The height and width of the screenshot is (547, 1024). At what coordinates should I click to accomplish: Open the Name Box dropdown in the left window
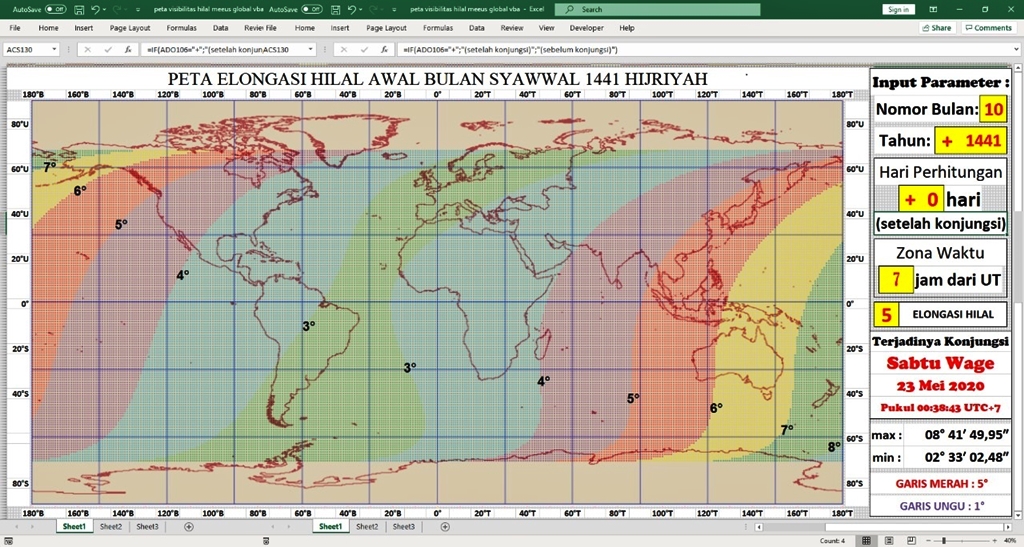tap(54, 50)
